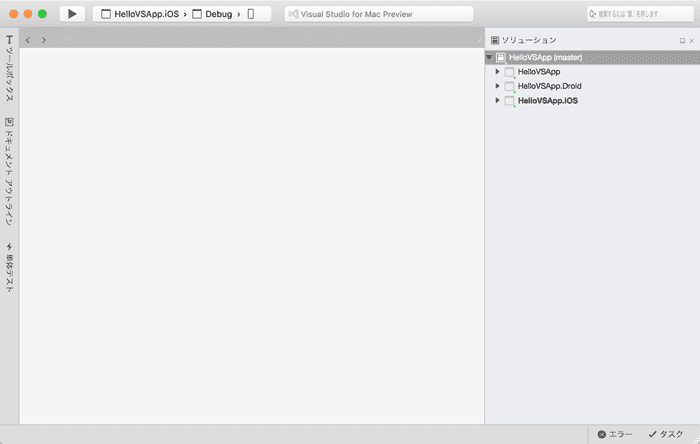
Task: Collapse the HelloVSApp (master) solution node
Action: pyautogui.click(x=489, y=58)
